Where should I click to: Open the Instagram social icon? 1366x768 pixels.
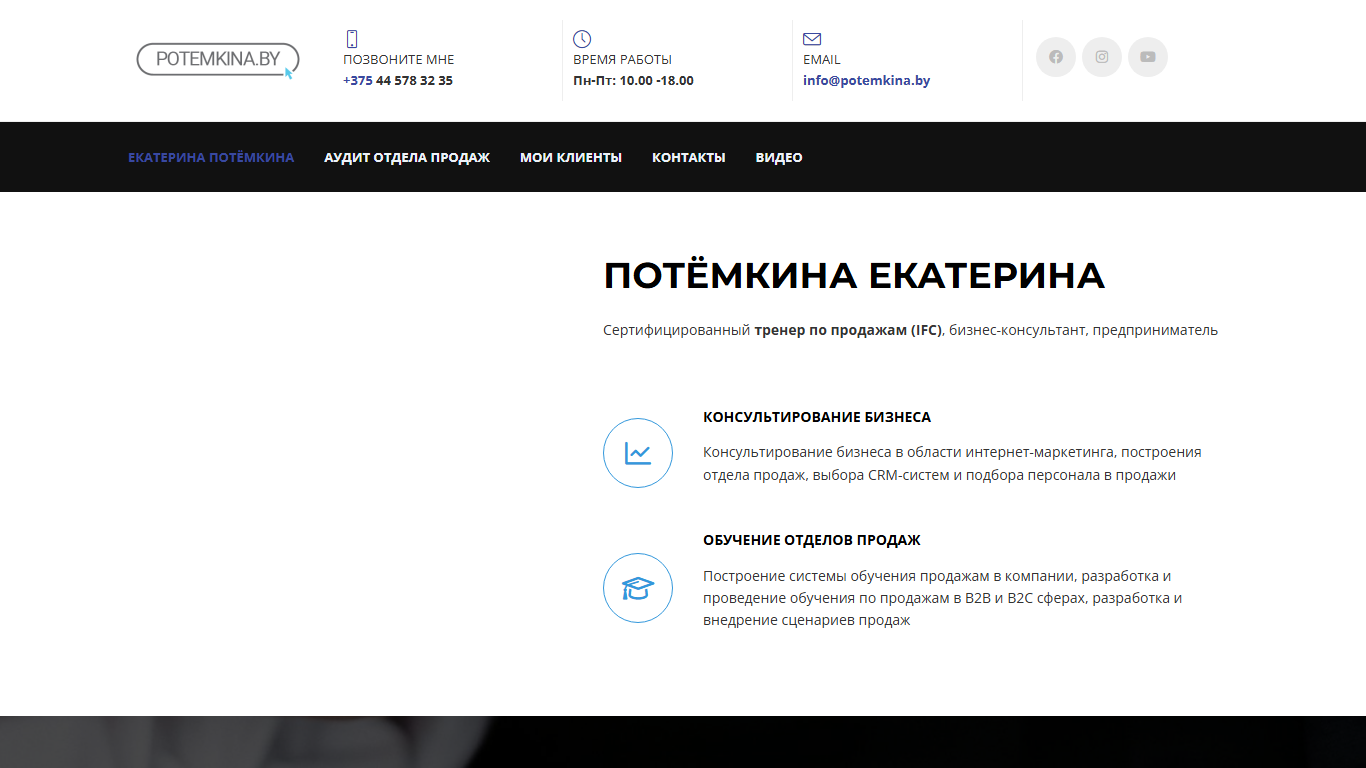click(x=1102, y=57)
